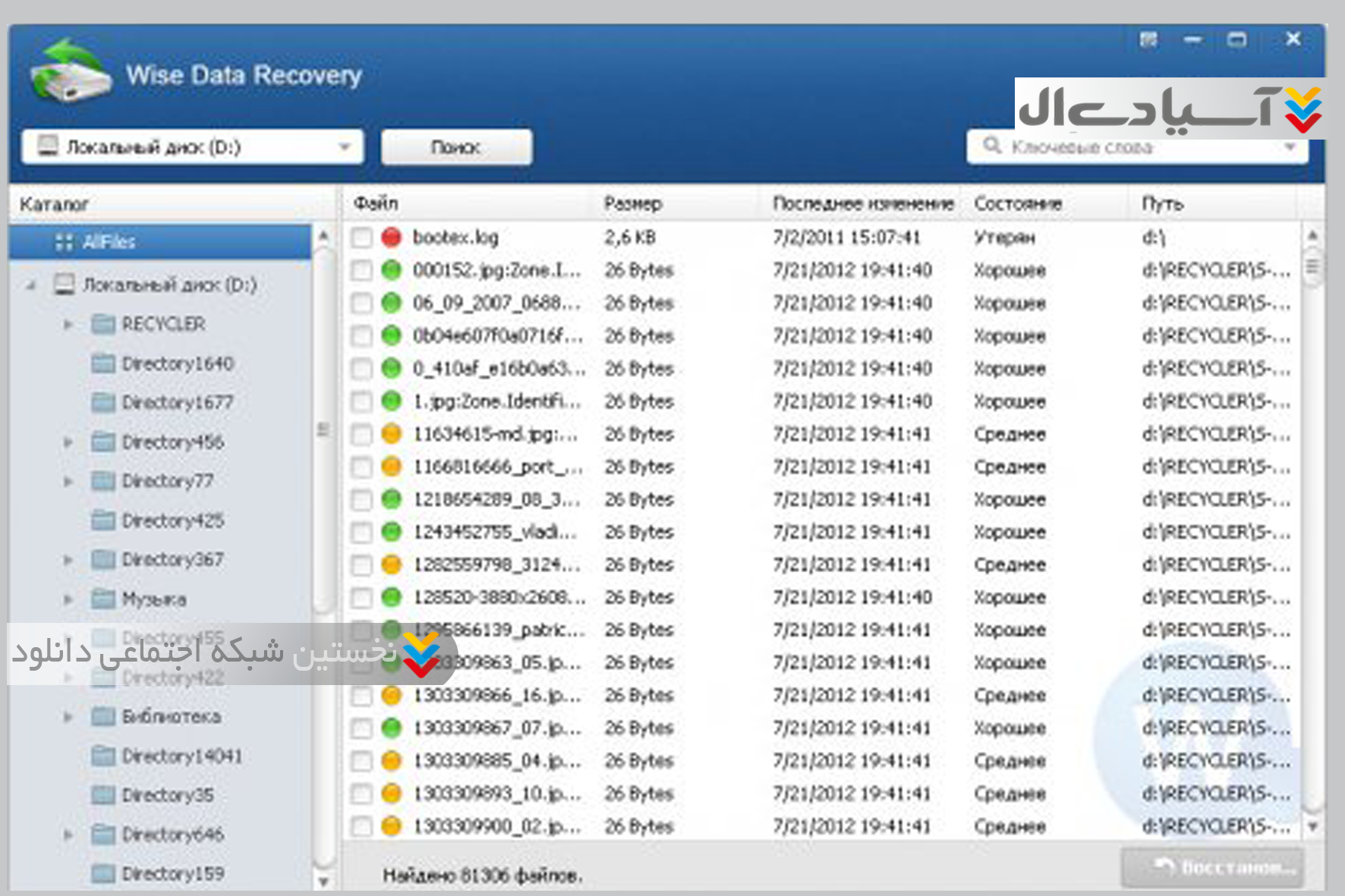Expand the Directory456 tree node

pos(68,442)
